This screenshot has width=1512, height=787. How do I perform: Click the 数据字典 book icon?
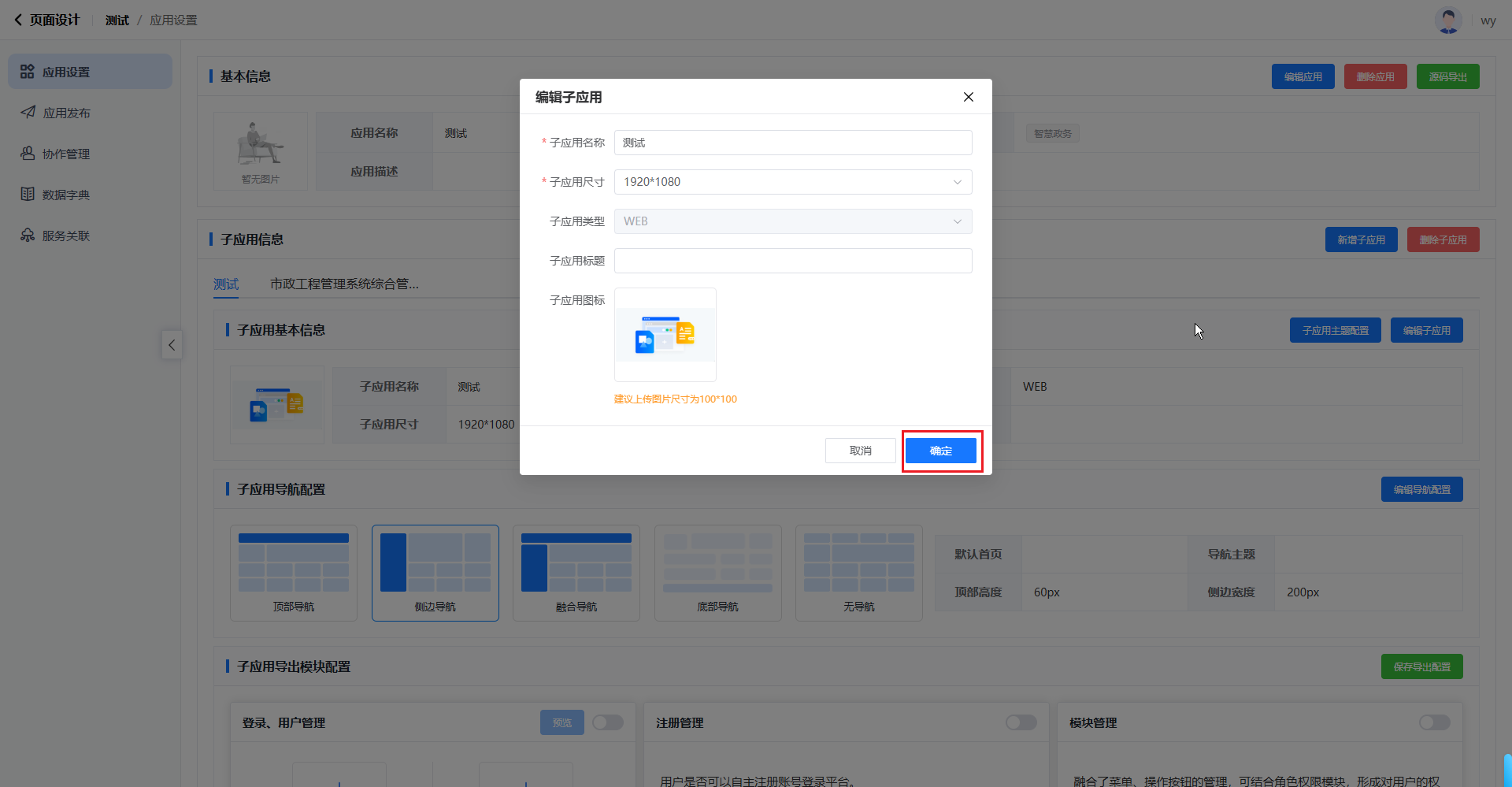(28, 195)
